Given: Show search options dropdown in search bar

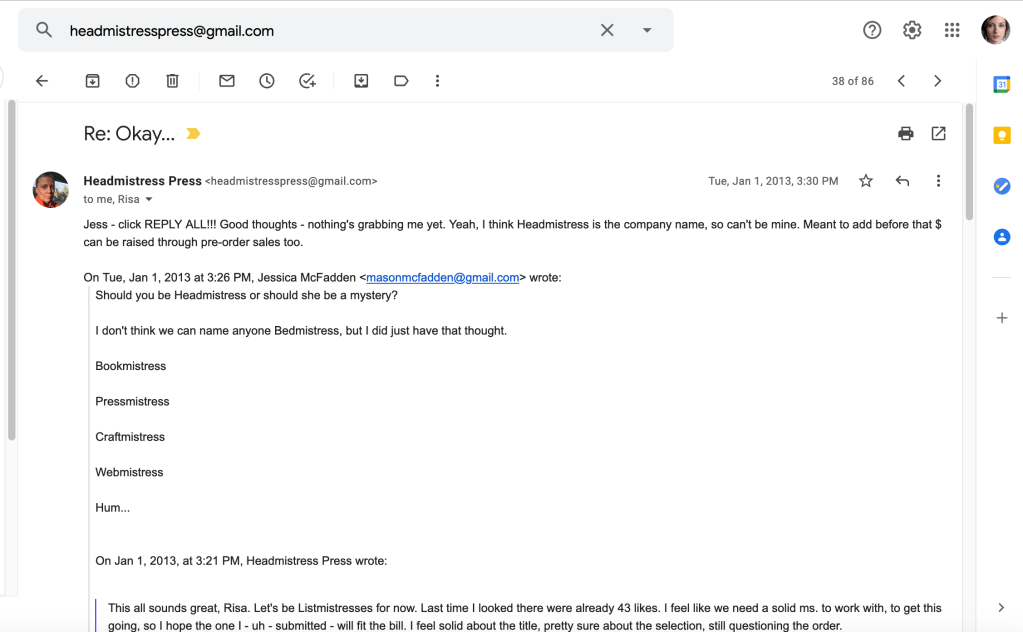Looking at the screenshot, I should click(647, 30).
